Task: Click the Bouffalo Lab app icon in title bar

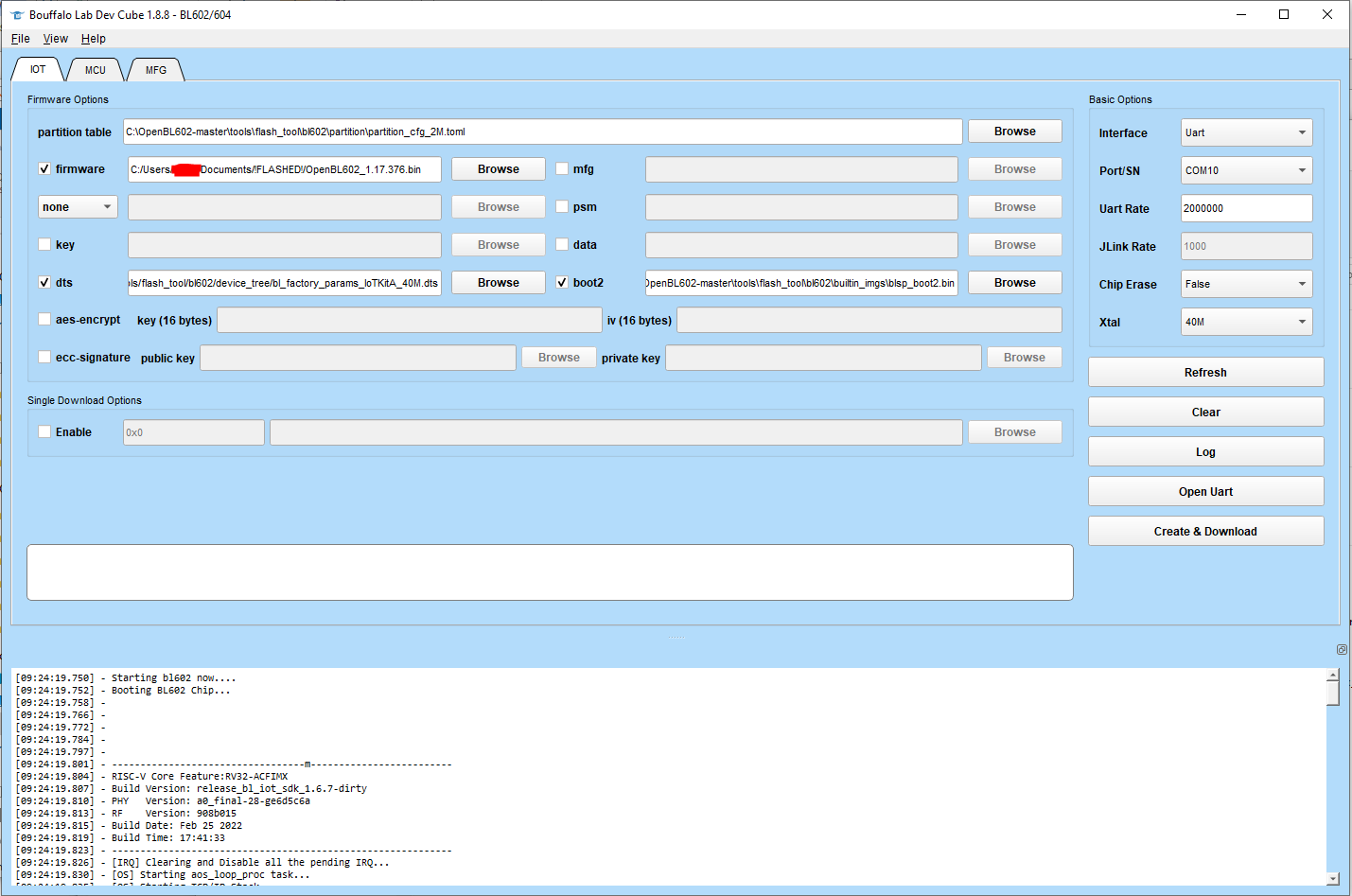Action: [16, 15]
